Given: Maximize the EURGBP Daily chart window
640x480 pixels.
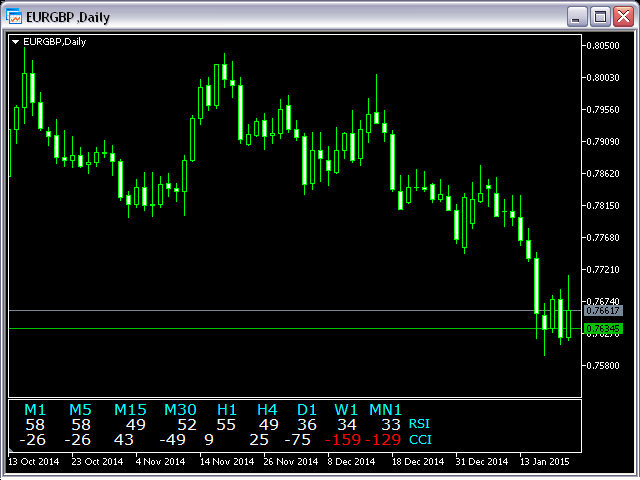Looking at the screenshot, I should coord(600,17).
